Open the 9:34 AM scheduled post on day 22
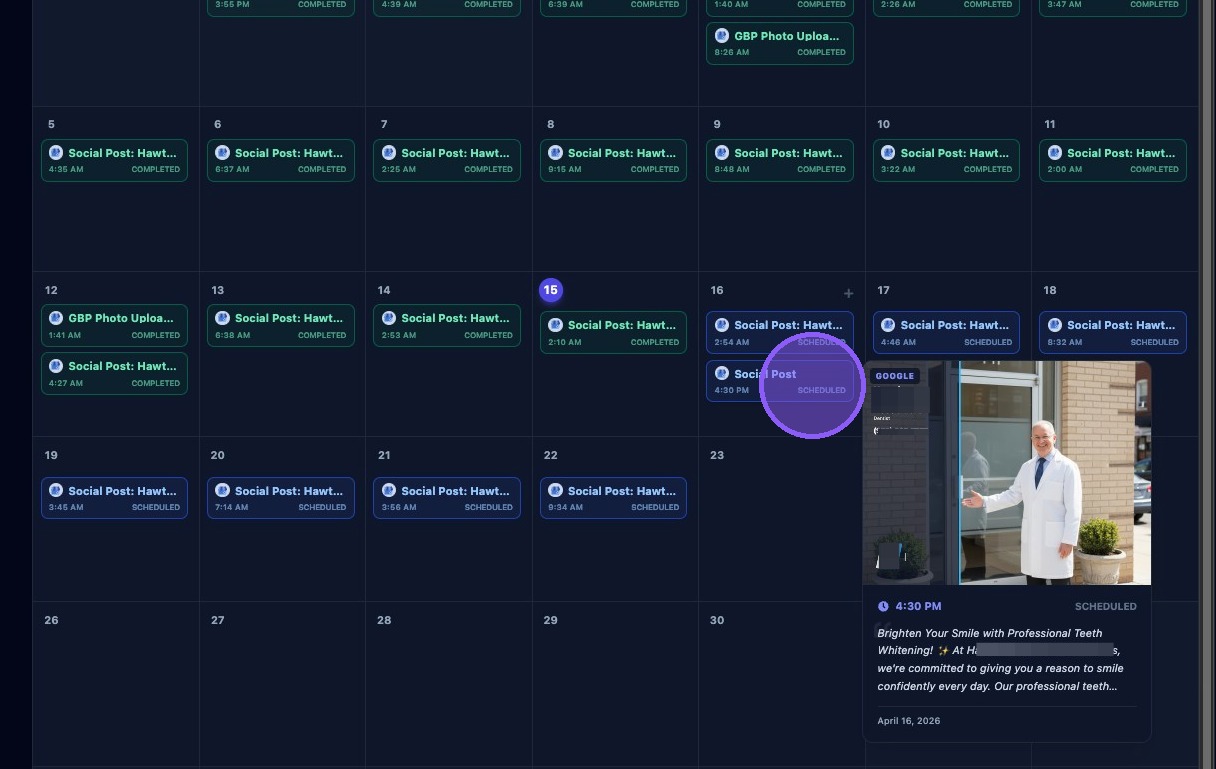Screen dimensions: 1216x769 coord(614,498)
